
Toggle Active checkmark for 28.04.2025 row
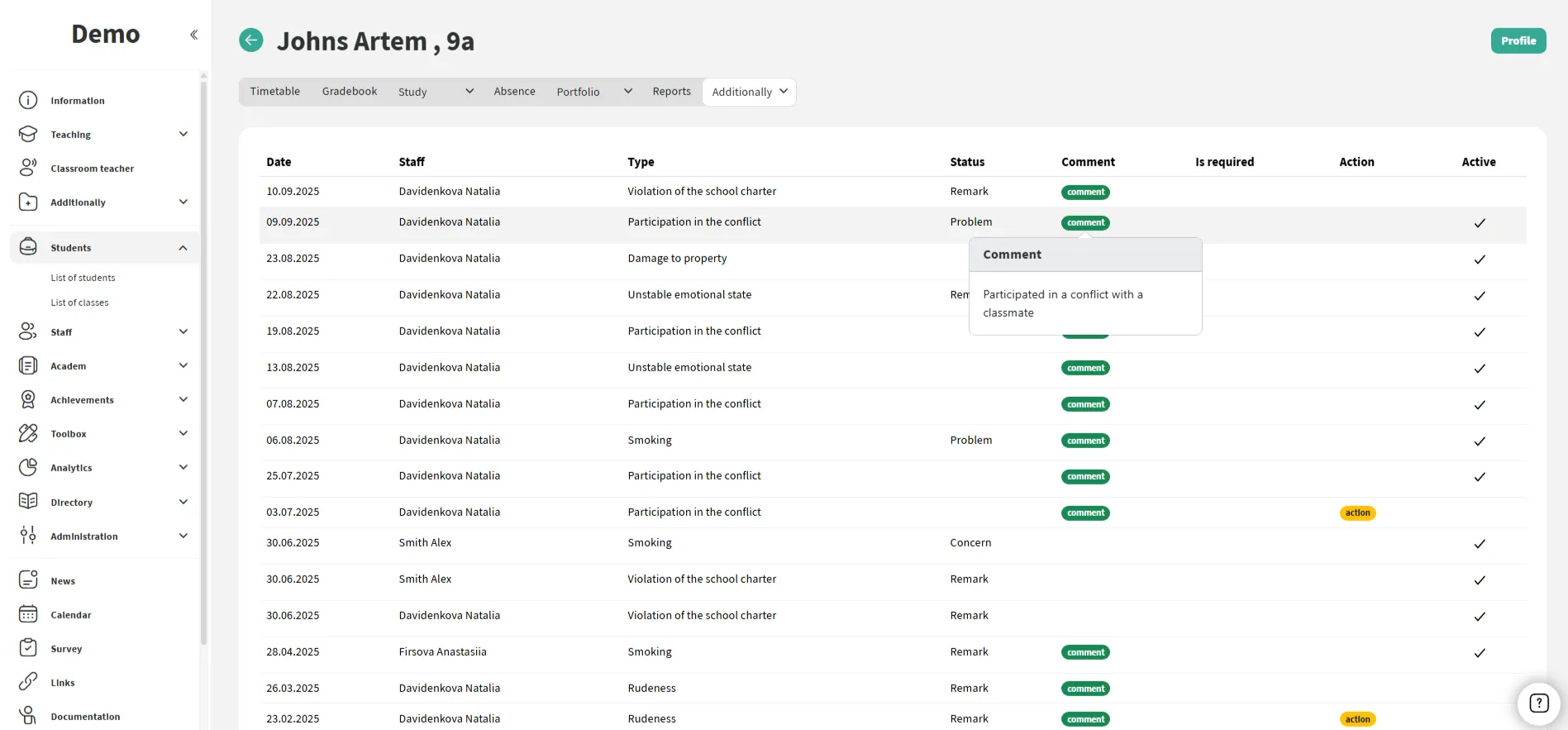1480,653
